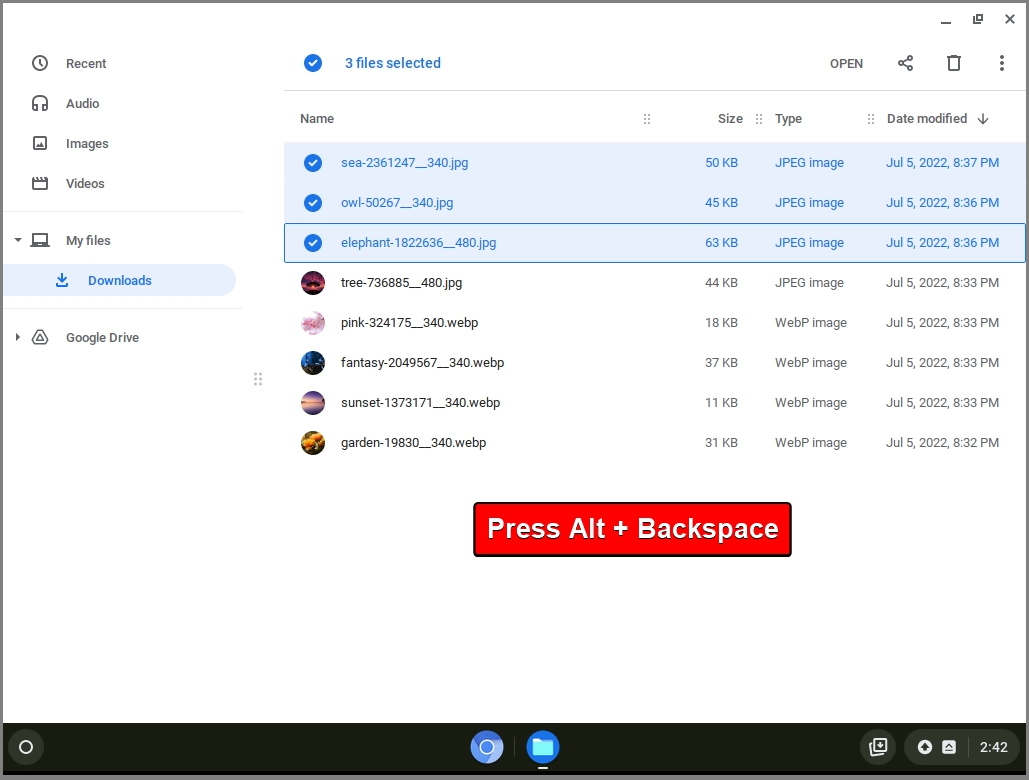Collapse the My files section
The height and width of the screenshot is (780, 1029).
click(17, 240)
